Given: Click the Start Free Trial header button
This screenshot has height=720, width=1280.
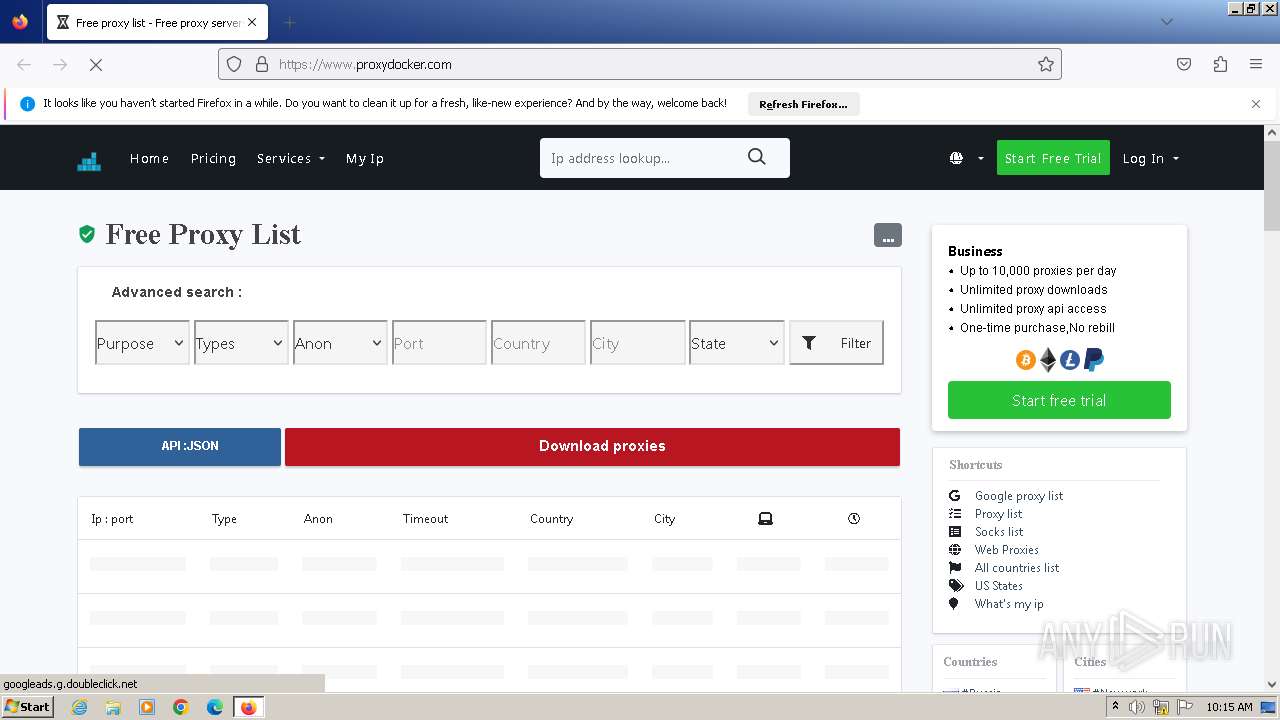Looking at the screenshot, I should click(1053, 158).
